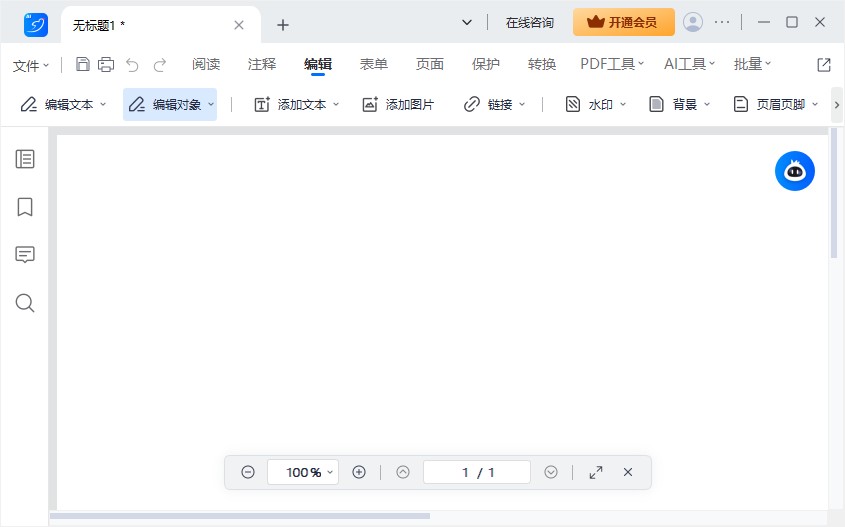Screen dimensions: 845x527
Task: Go to next page arrow
Action: click(551, 473)
